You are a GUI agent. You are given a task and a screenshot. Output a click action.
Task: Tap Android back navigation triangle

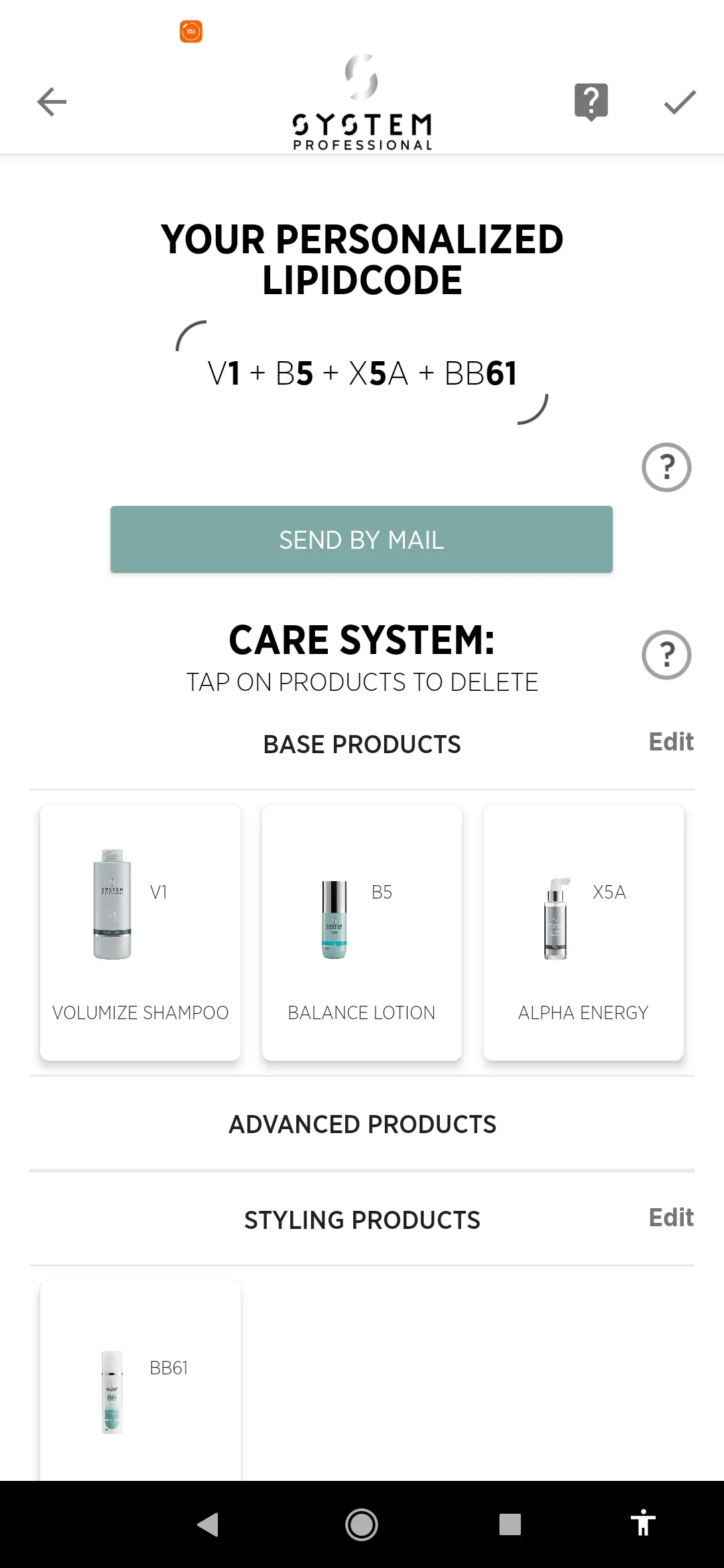coord(208,1524)
